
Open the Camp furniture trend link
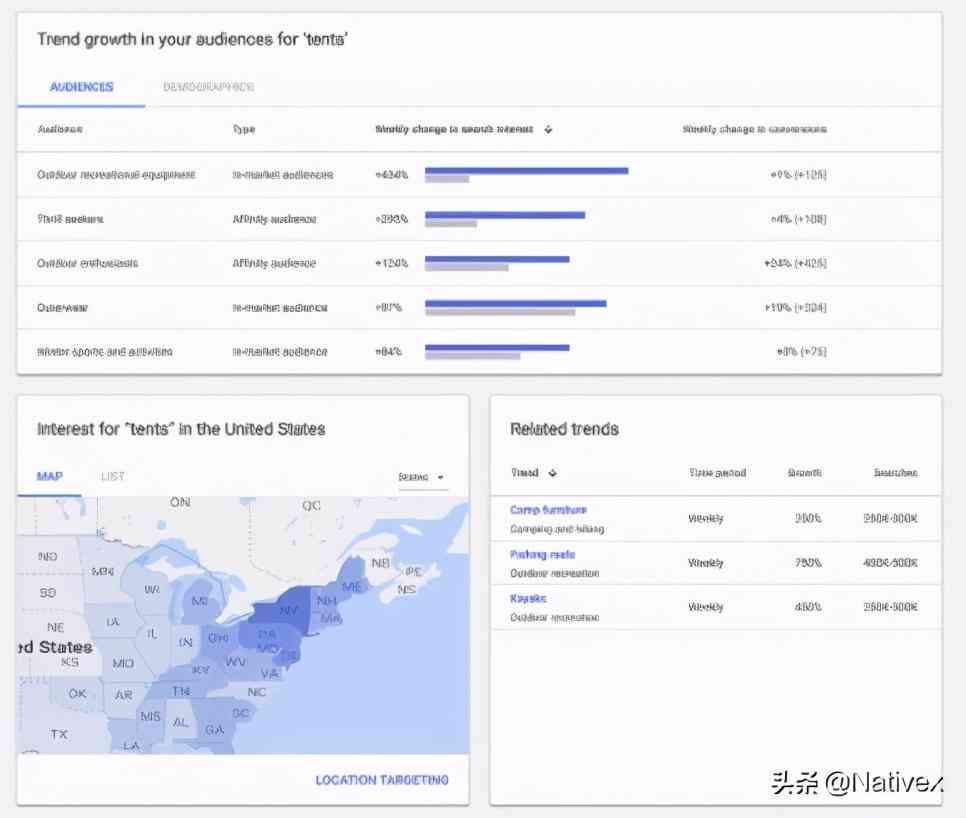click(548, 510)
